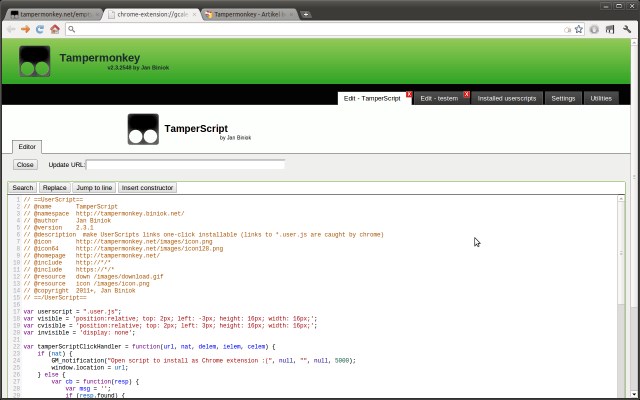Click the code editor vertical scrollbar
Image resolution: width=640 pixels, height=400 pixels.
[621, 296]
